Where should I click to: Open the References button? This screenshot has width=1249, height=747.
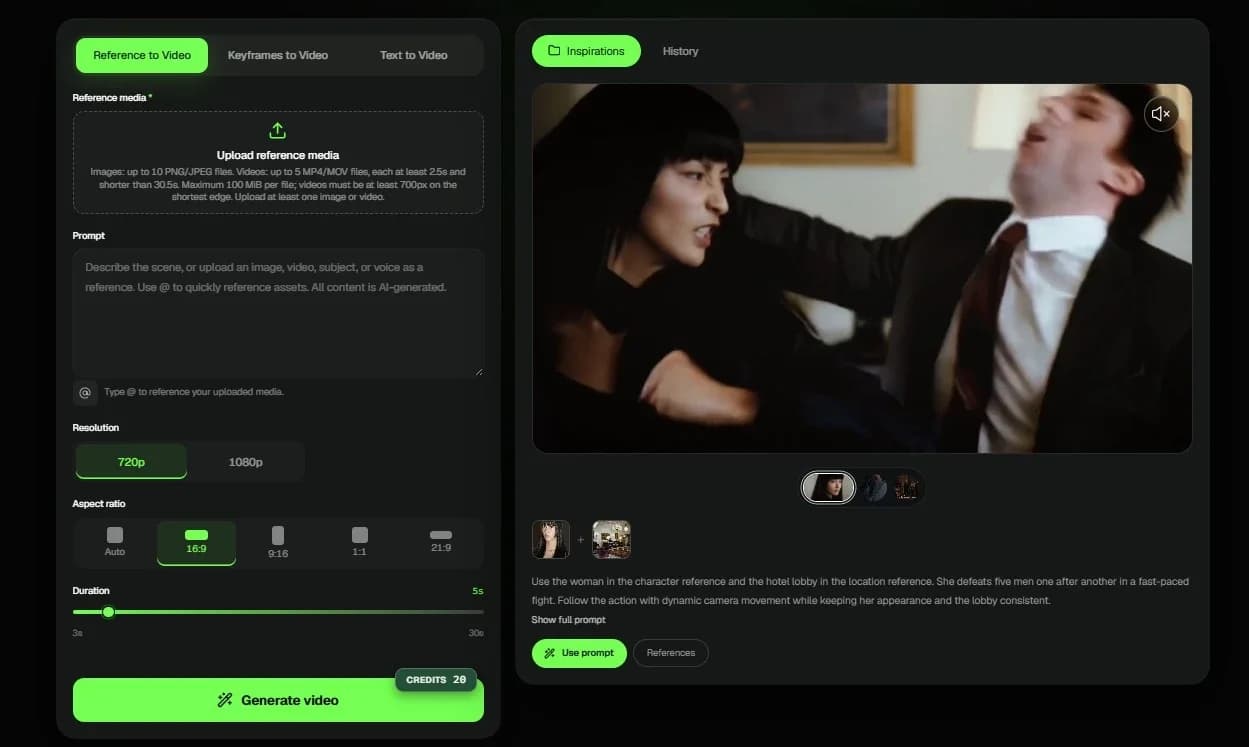(671, 653)
